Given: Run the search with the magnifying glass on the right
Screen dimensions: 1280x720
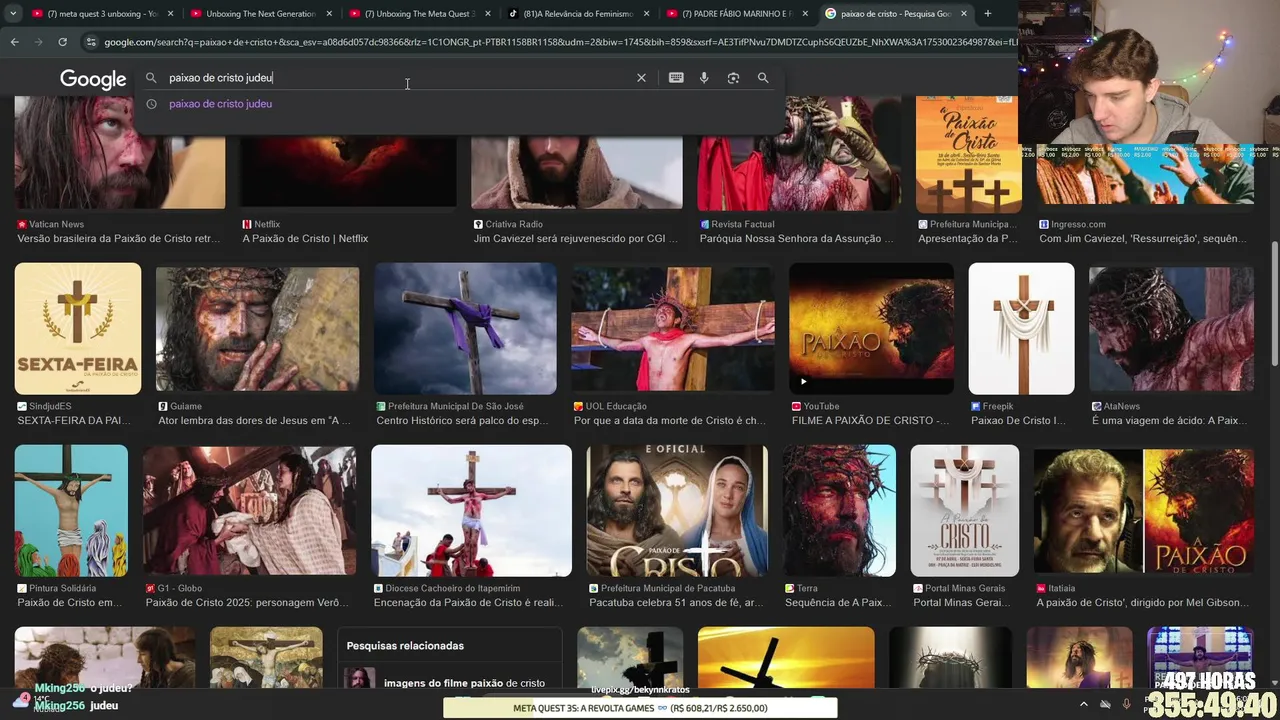Looking at the screenshot, I should tap(763, 78).
